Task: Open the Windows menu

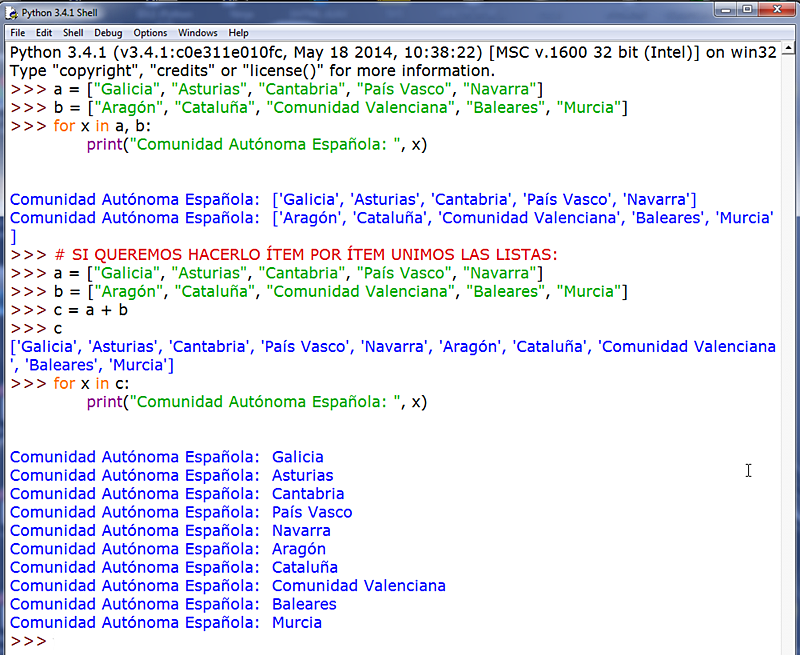Action: (197, 32)
